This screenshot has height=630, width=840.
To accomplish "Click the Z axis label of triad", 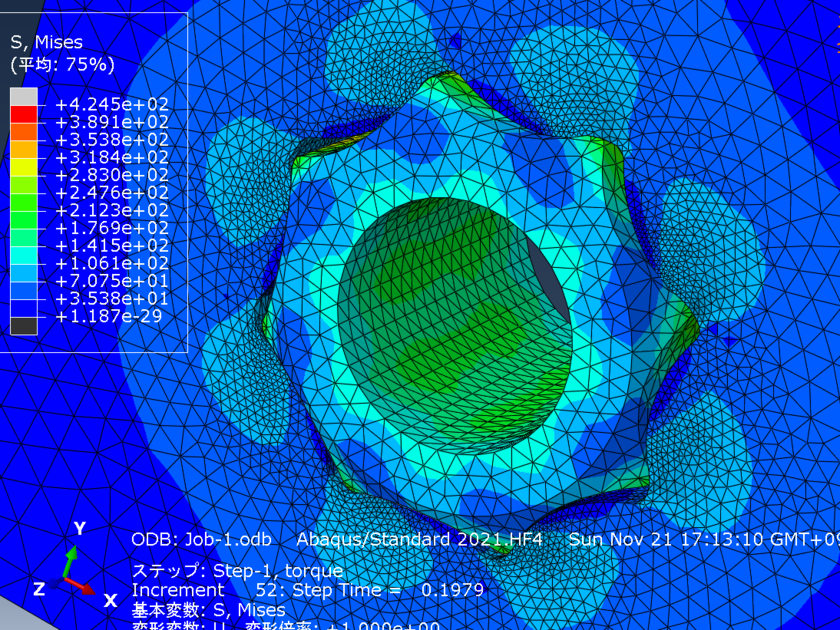I will coord(39,589).
